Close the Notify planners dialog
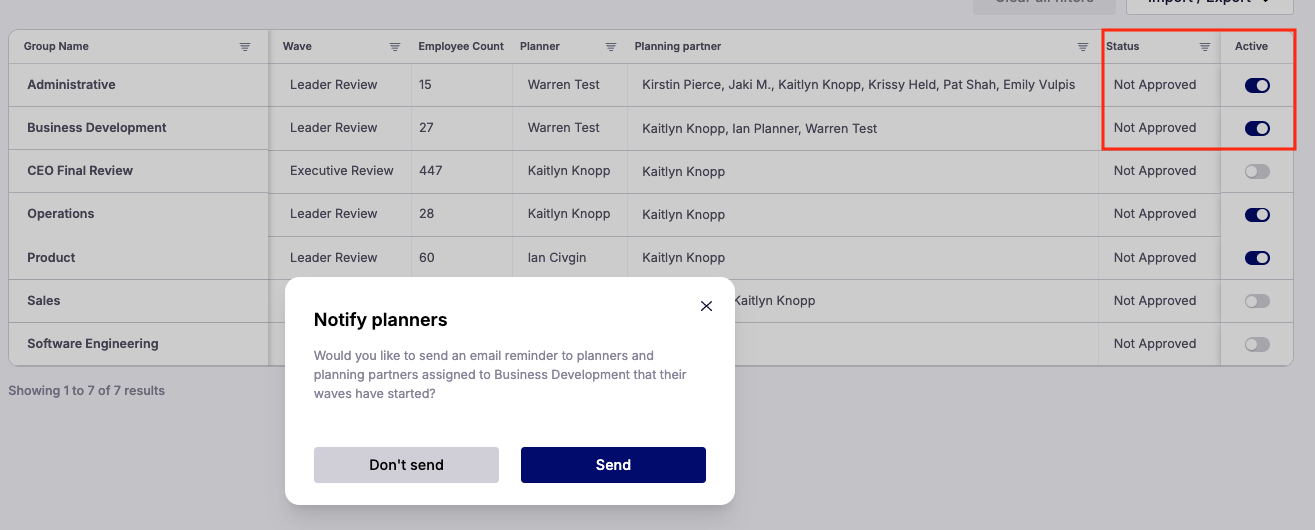Image resolution: width=1315 pixels, height=530 pixels. click(706, 306)
